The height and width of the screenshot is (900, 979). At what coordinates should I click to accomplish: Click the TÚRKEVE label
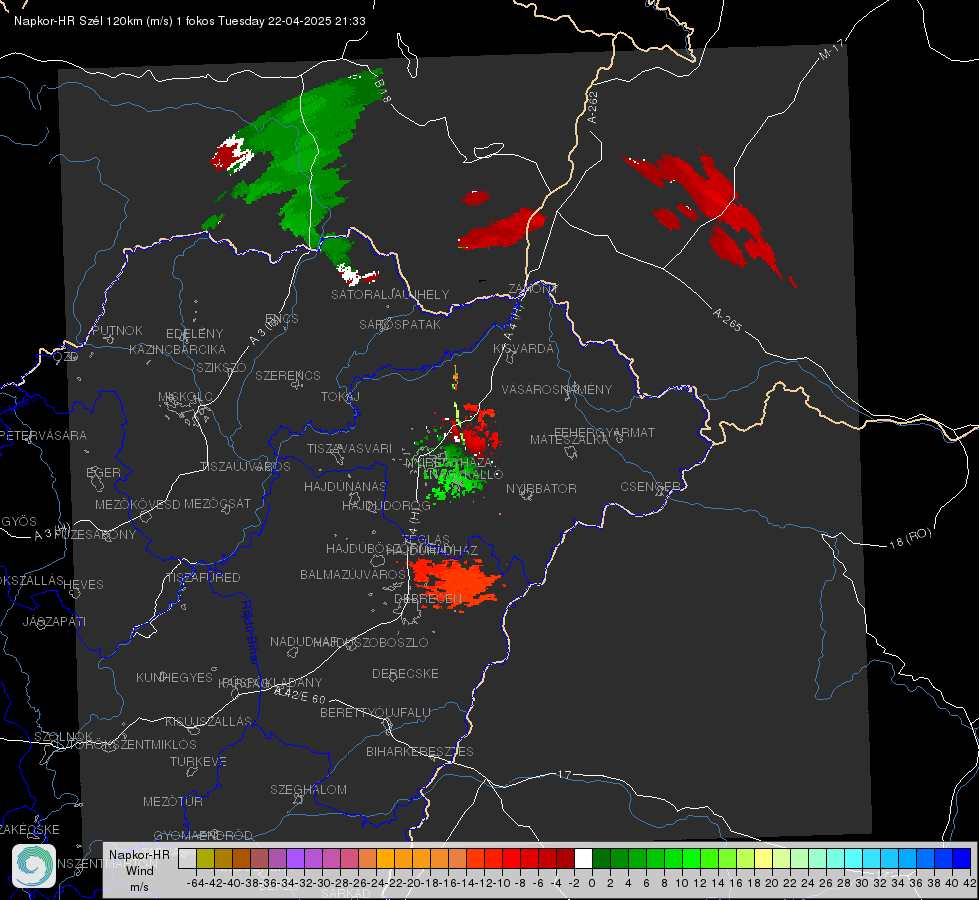199,761
